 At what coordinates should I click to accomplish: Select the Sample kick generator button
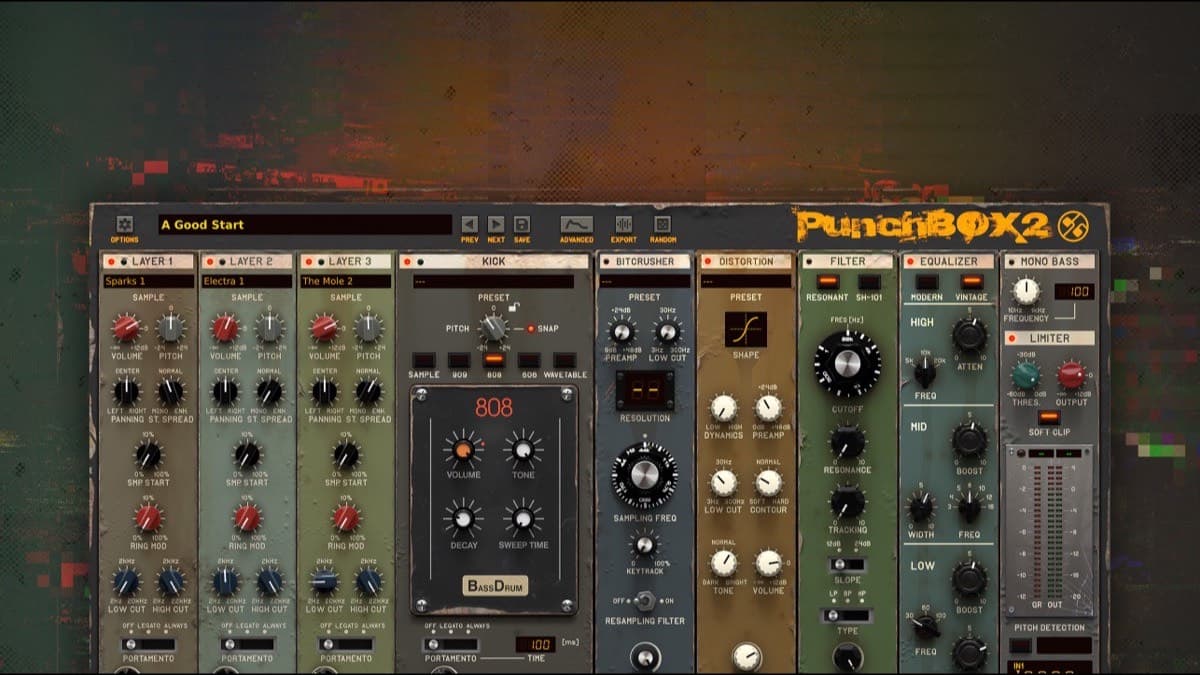(424, 360)
